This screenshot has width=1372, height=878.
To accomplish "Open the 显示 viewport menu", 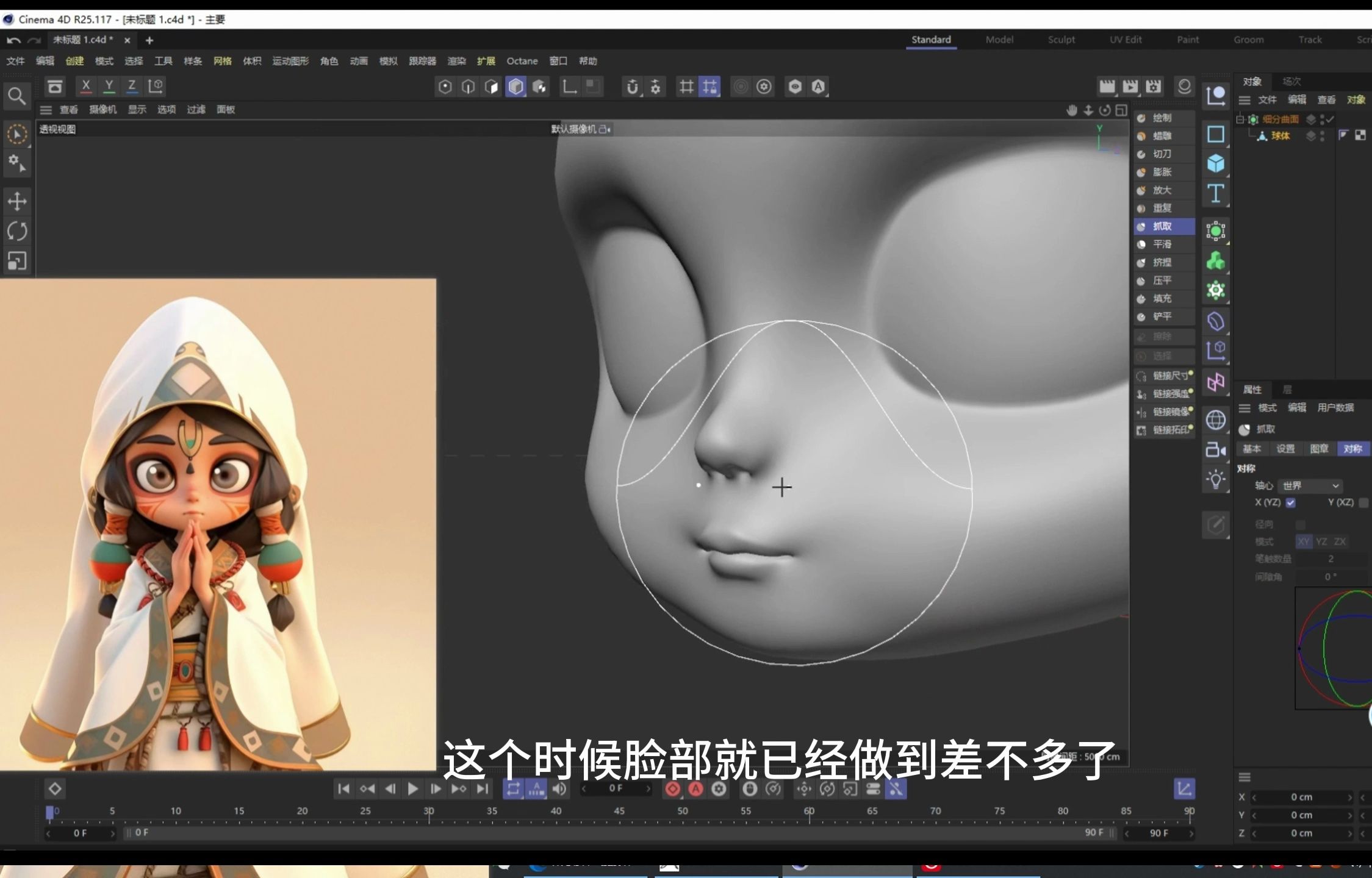I will [137, 110].
